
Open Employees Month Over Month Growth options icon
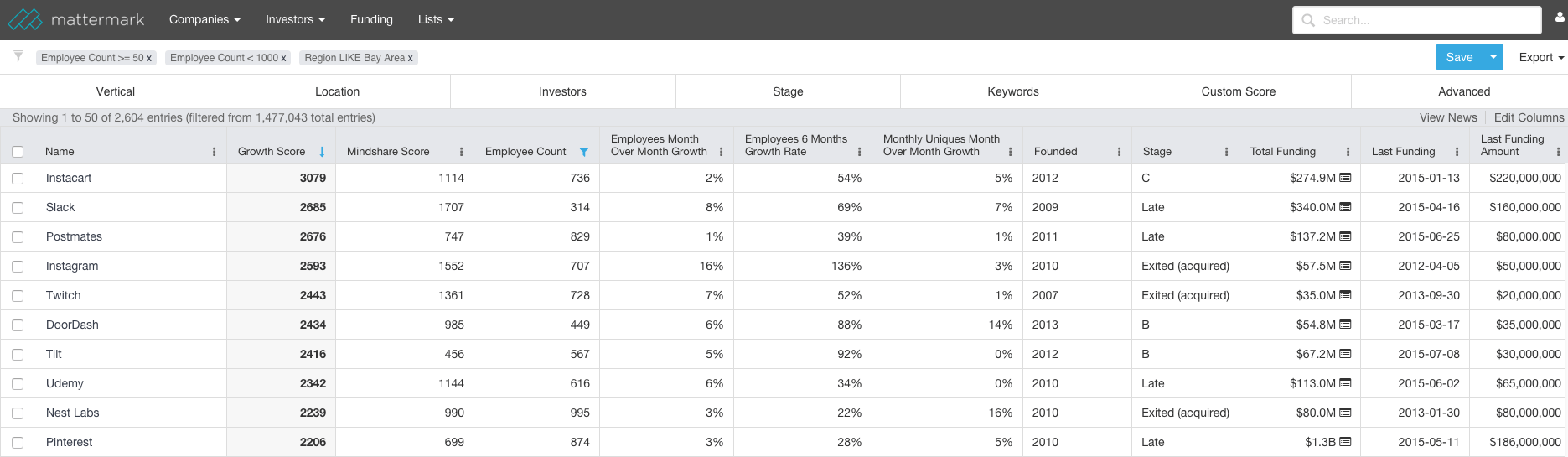tap(722, 152)
